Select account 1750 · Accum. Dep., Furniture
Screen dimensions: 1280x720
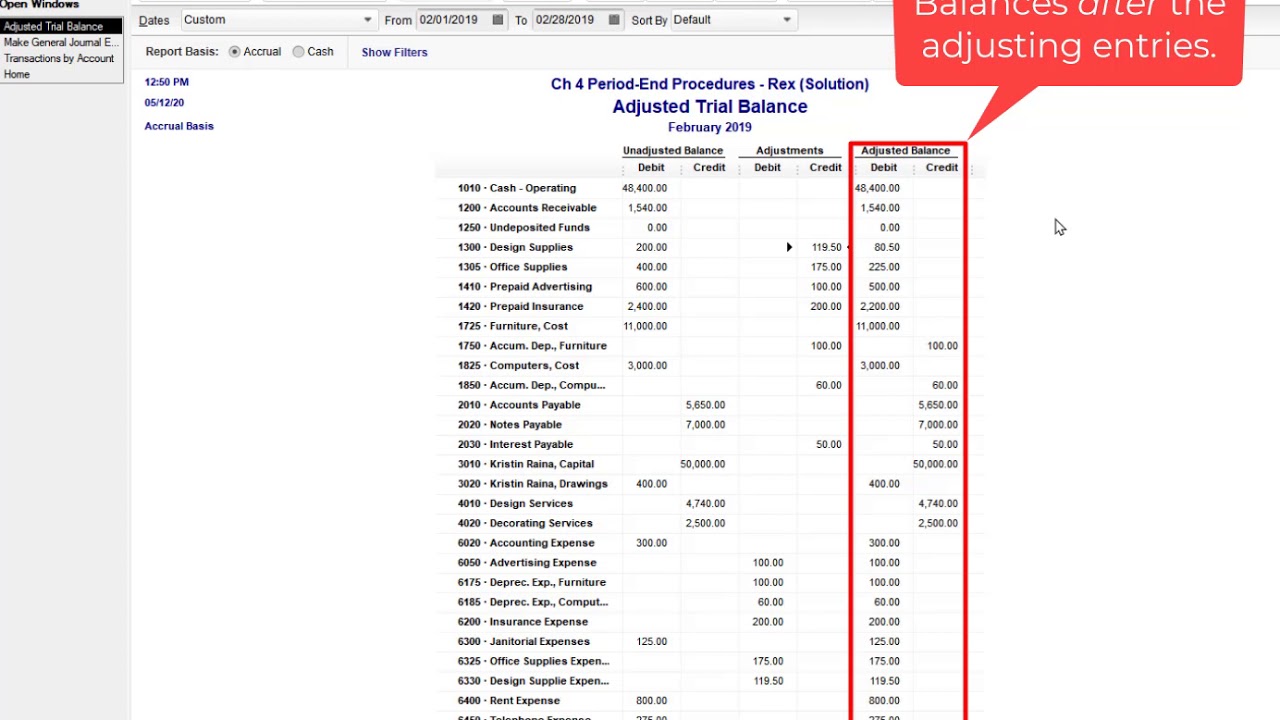point(532,346)
